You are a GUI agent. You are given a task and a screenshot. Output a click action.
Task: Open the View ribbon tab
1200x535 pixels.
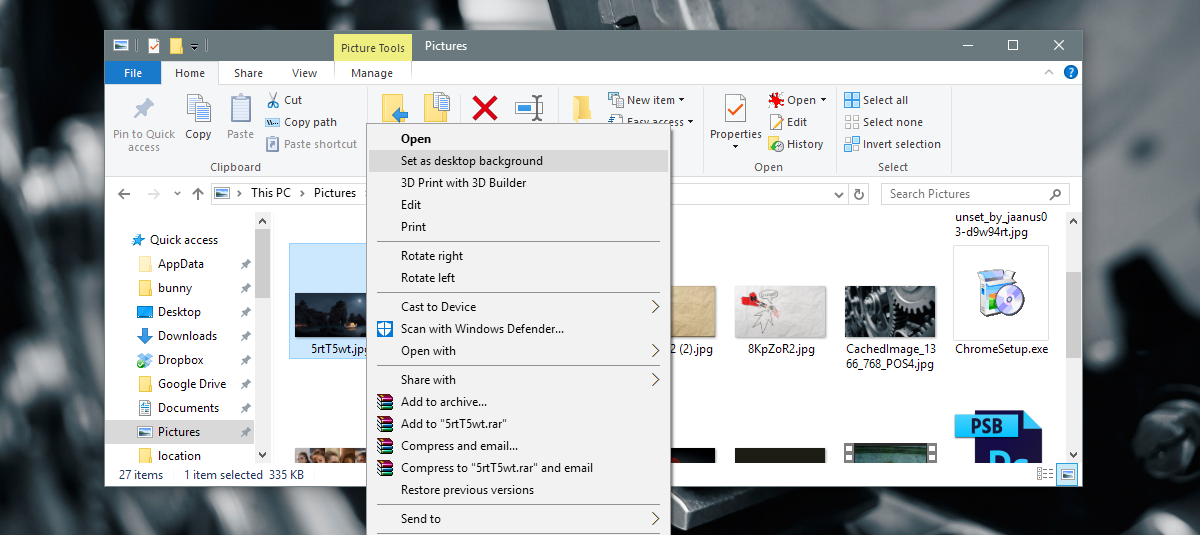click(304, 73)
